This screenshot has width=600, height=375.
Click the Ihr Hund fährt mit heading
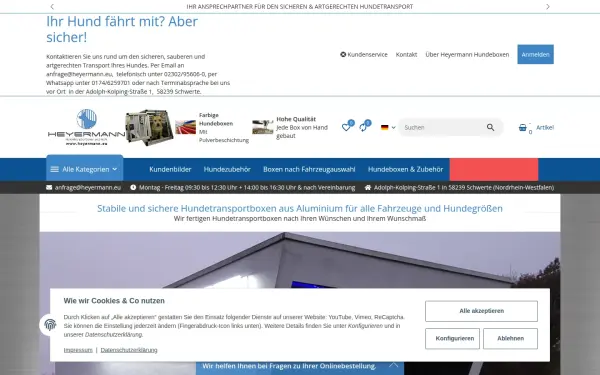[x=122, y=29]
